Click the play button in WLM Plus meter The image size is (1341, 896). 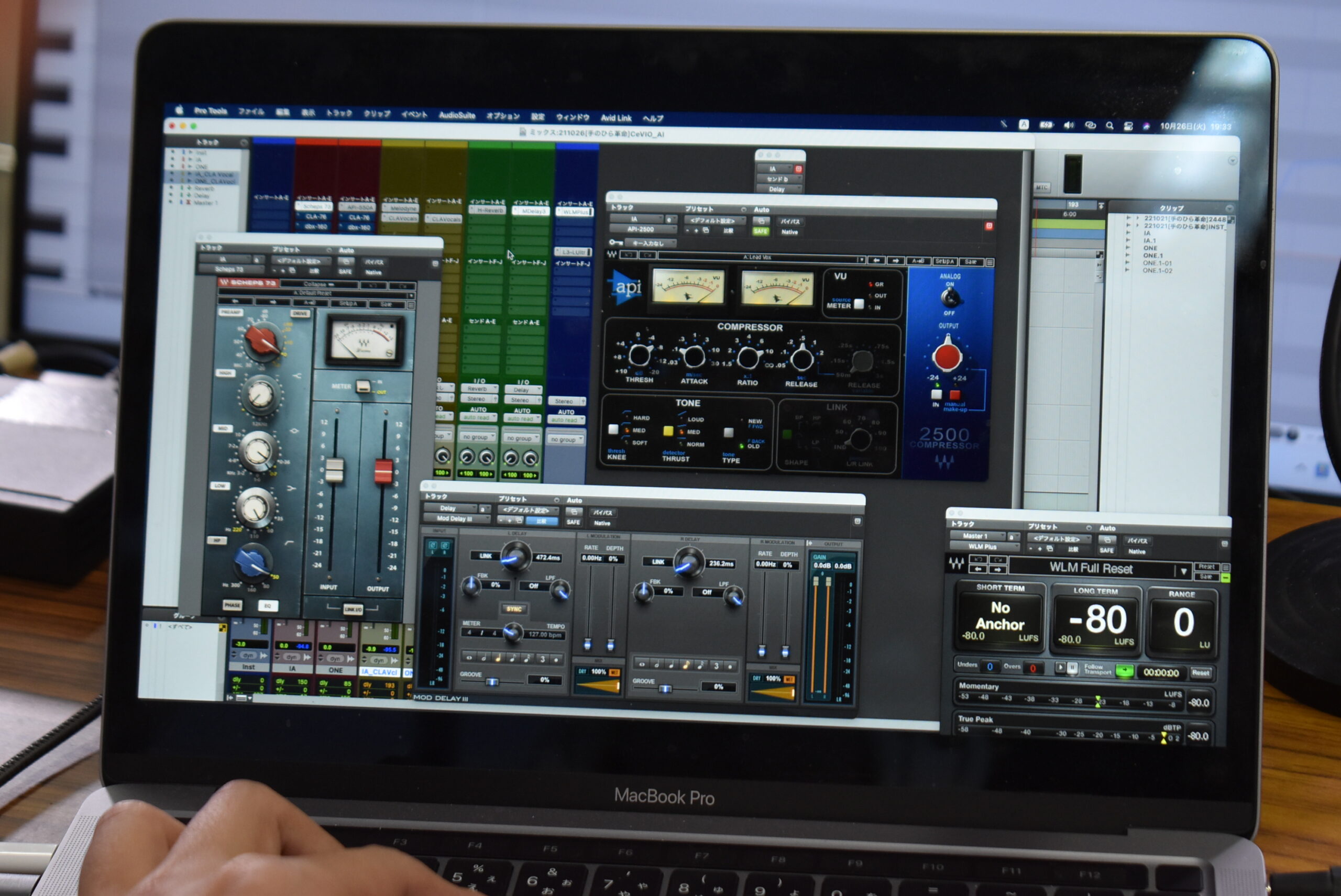tap(1060, 667)
